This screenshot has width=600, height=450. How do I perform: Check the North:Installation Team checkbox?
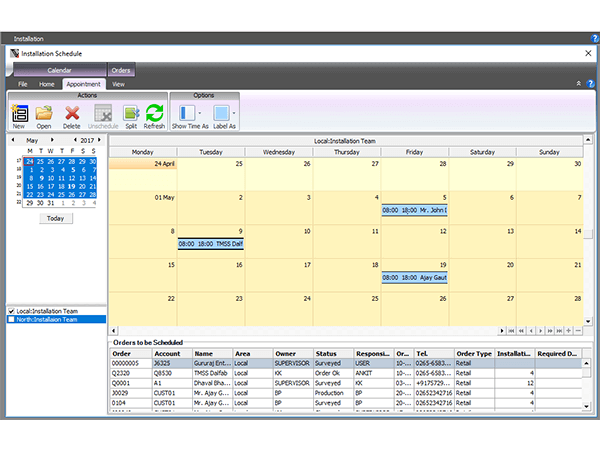click(13, 319)
